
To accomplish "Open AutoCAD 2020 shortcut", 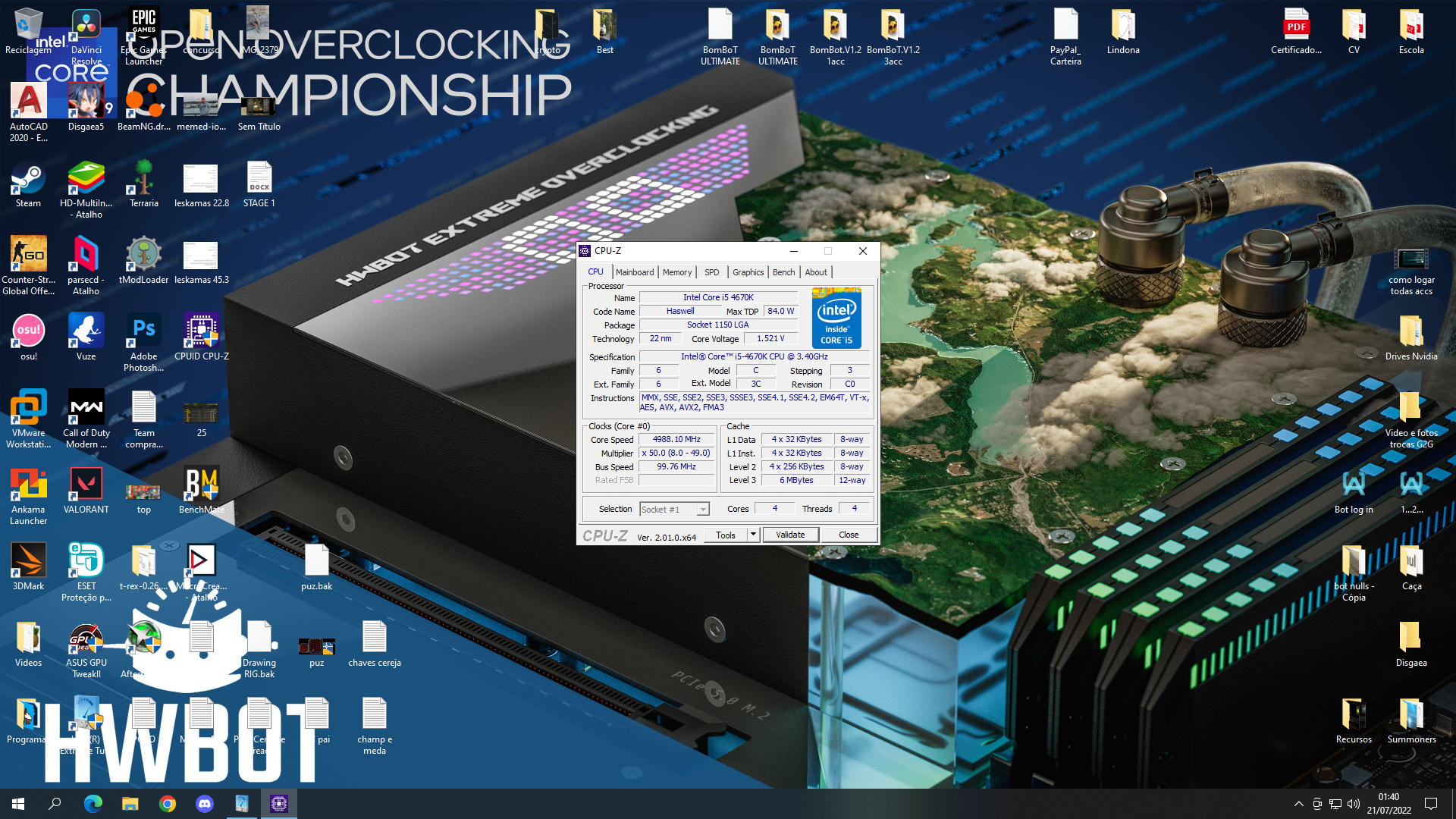I will coord(28,112).
